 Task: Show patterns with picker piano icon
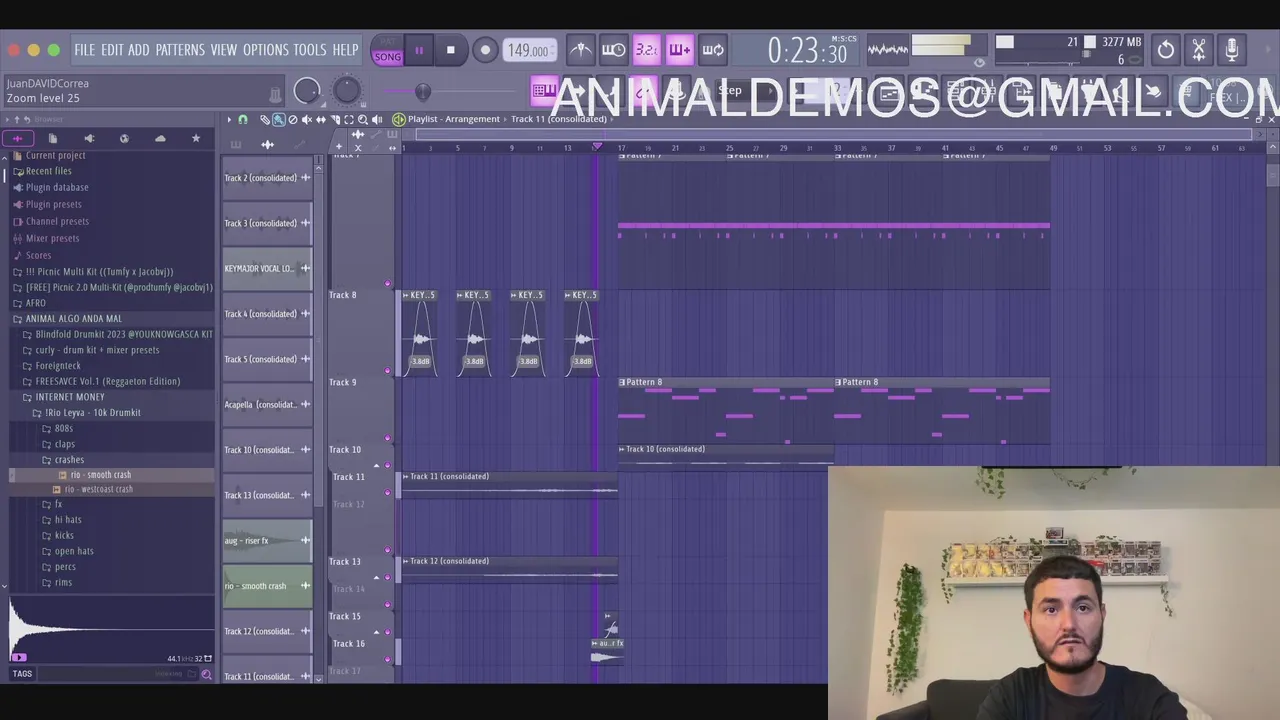(x=236, y=145)
